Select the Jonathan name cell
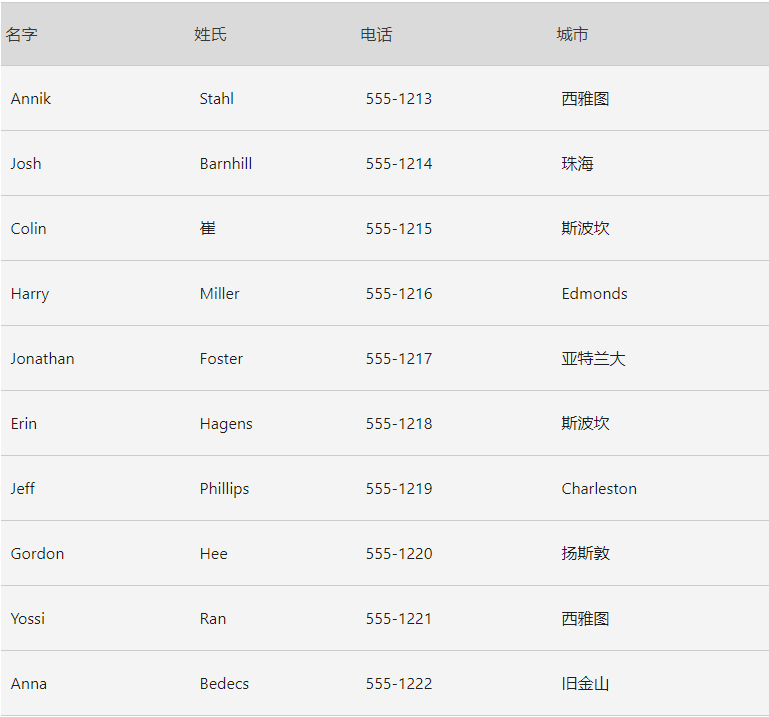 pyautogui.click(x=42, y=359)
